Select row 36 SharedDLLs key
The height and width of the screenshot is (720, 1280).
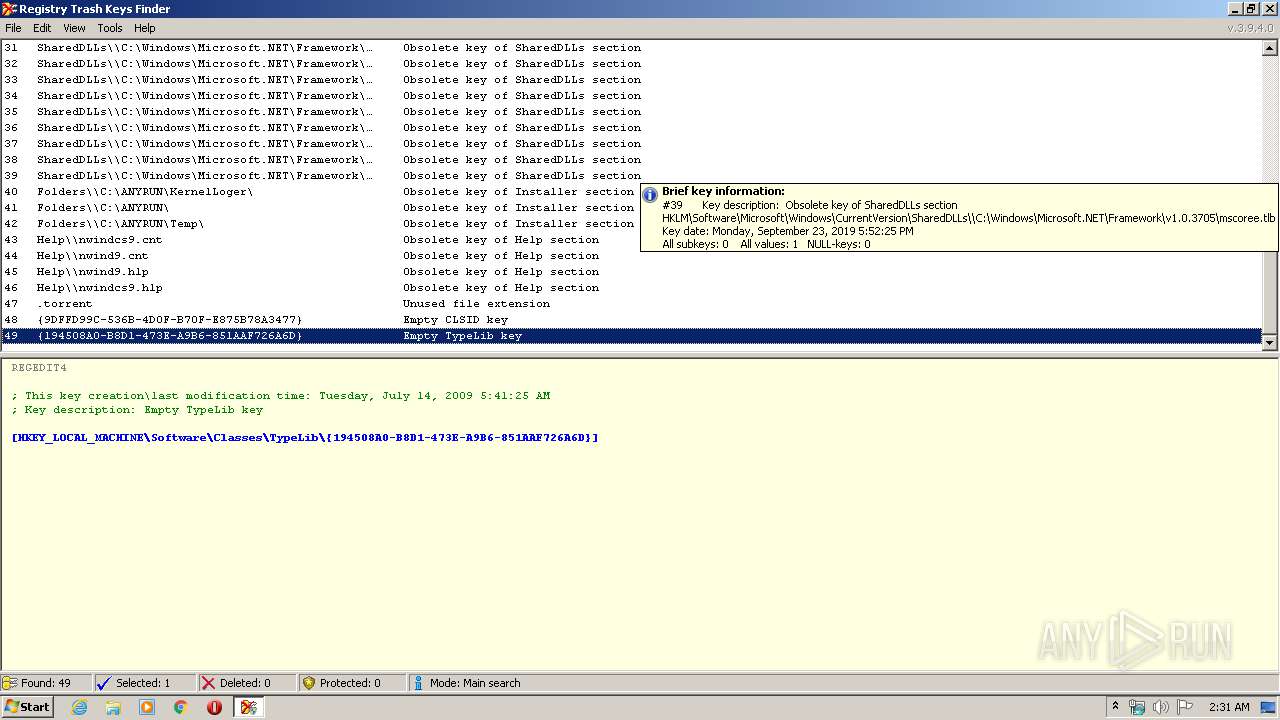[x=631, y=128]
